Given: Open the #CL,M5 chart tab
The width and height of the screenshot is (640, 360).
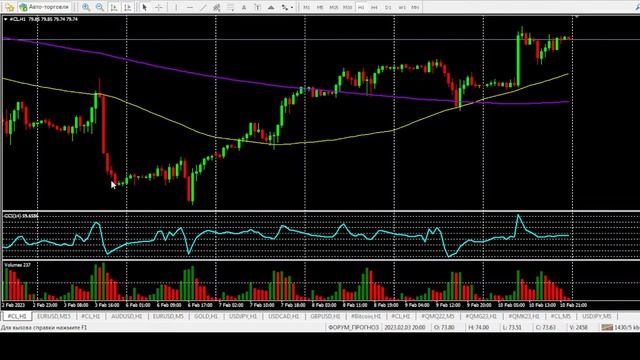Looking at the screenshot, I should point(560,316).
